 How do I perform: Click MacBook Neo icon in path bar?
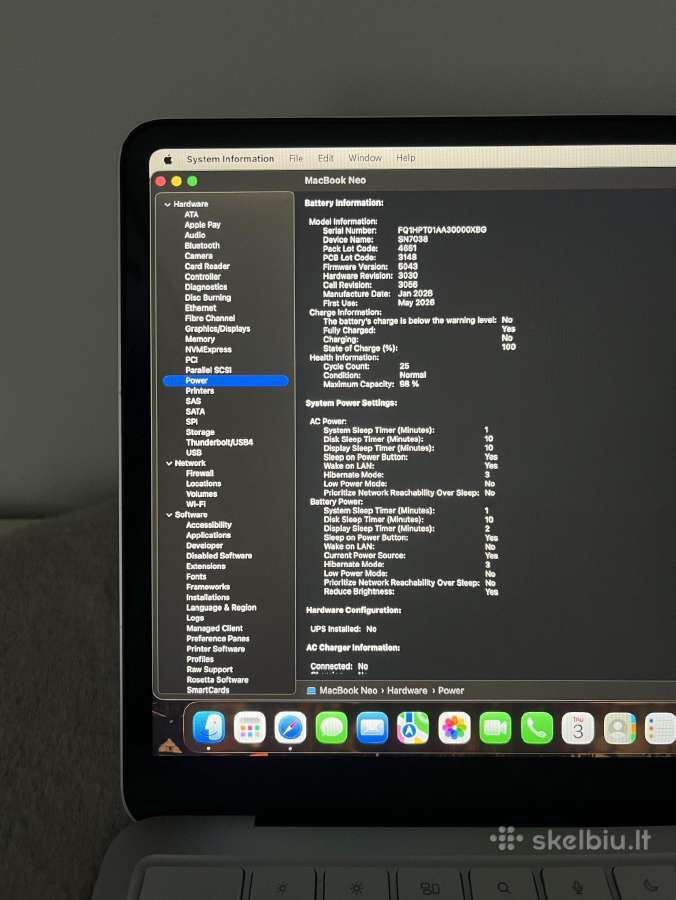(311, 690)
